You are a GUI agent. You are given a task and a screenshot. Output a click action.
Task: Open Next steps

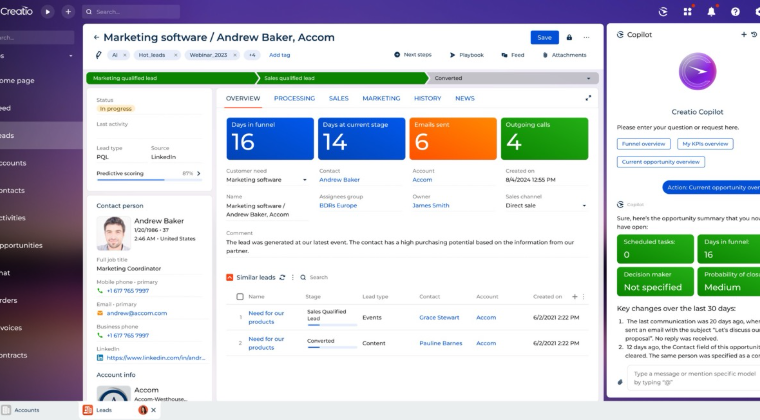click(412, 55)
